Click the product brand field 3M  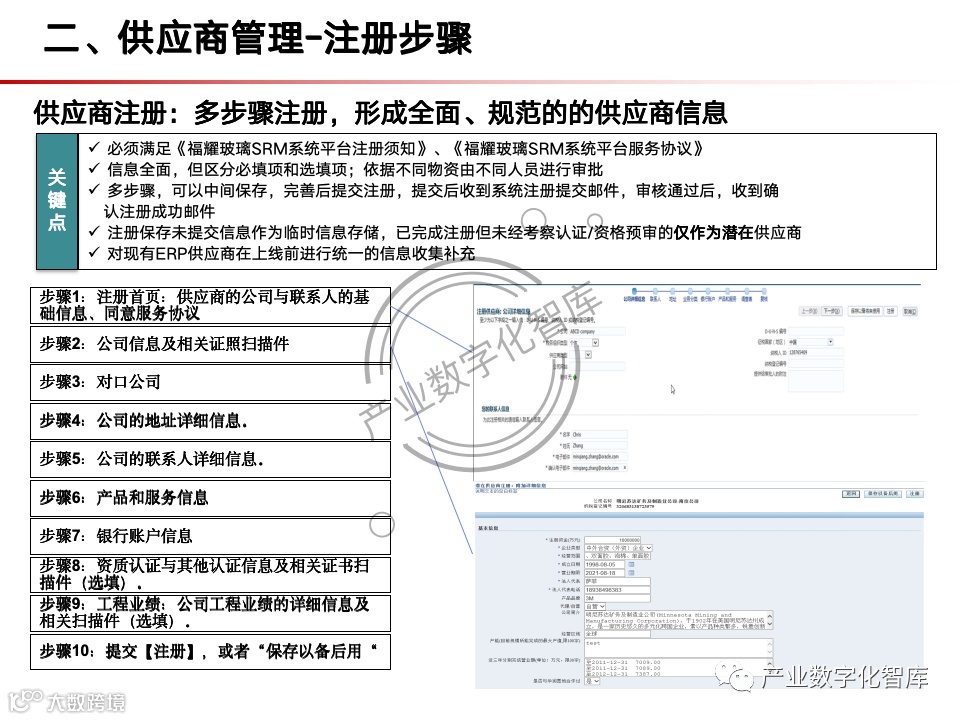click(617, 598)
